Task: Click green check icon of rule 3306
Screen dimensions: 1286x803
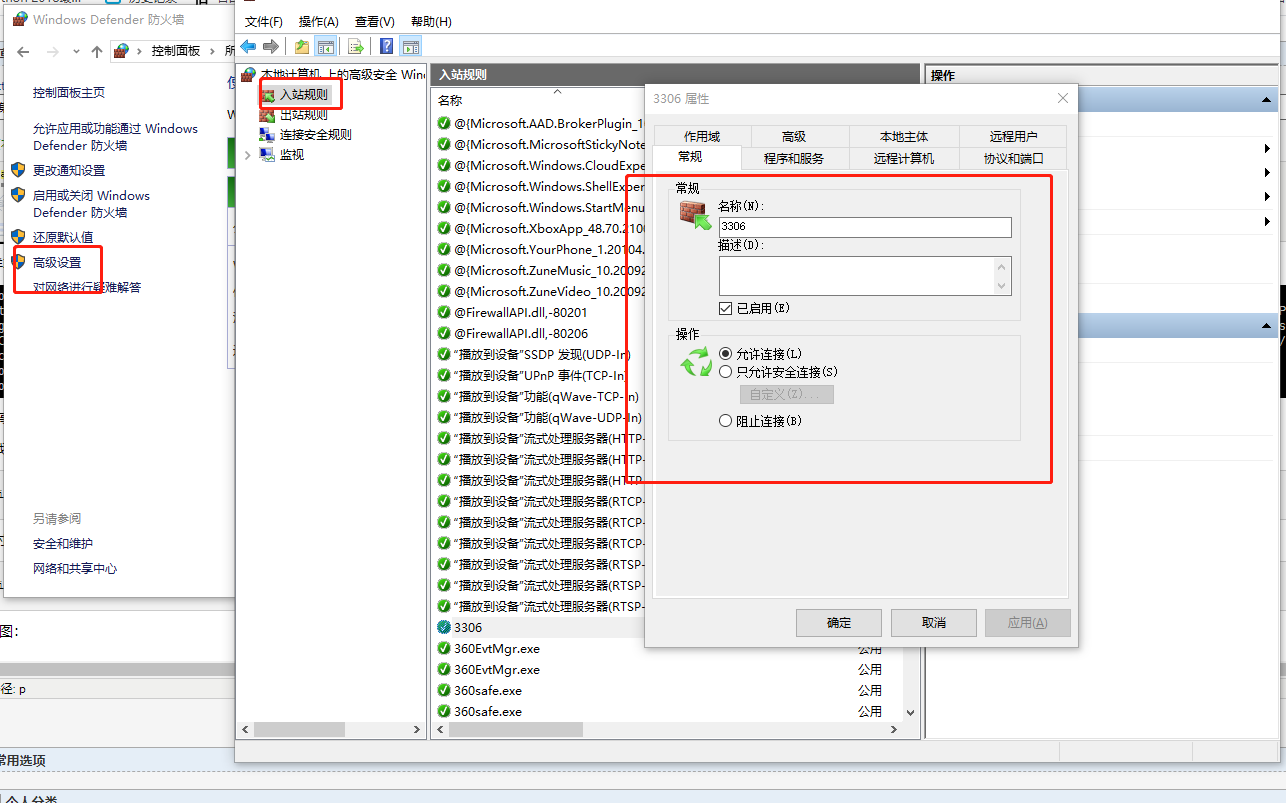Action: click(444, 628)
